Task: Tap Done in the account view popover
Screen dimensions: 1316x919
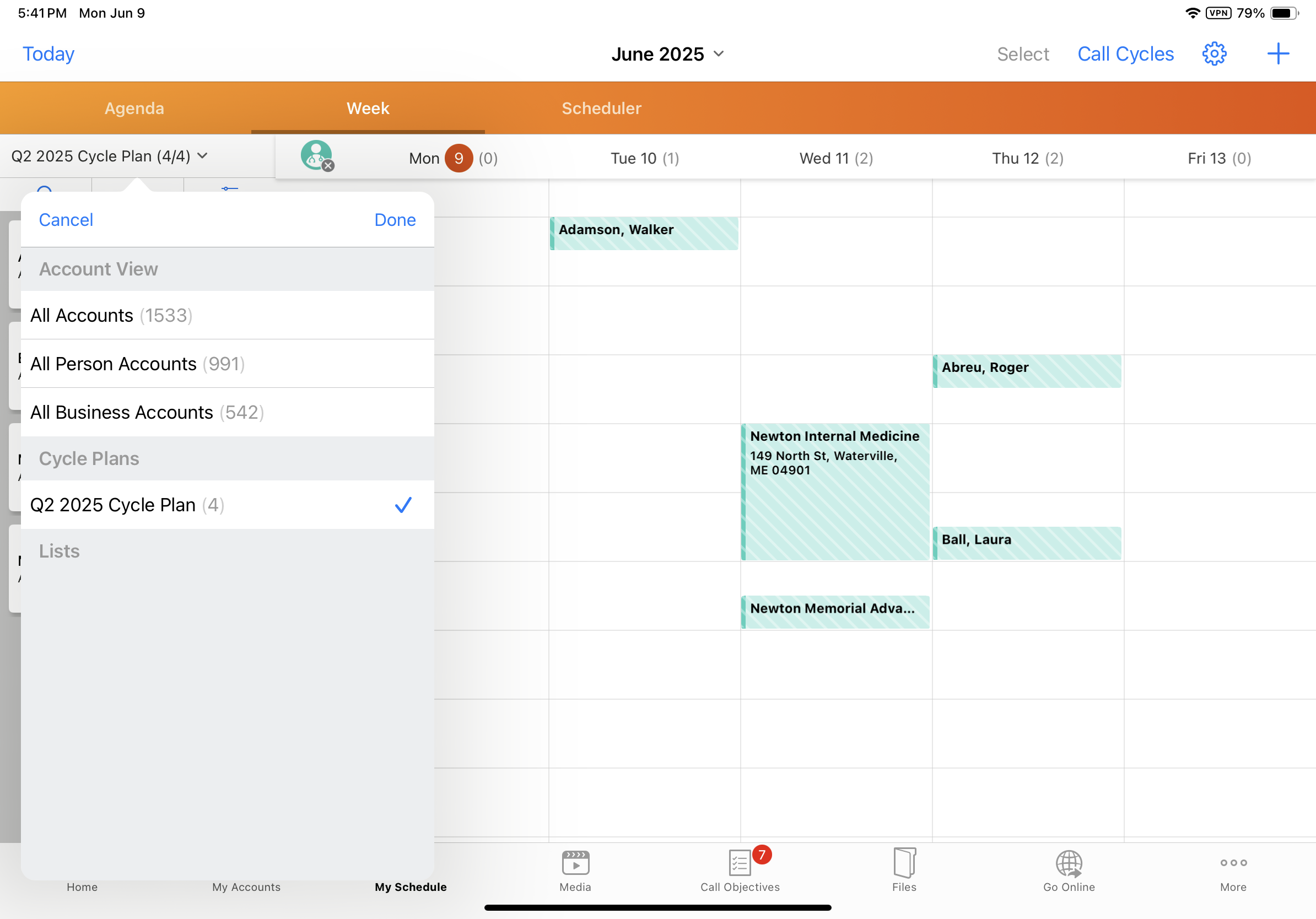Action: pyautogui.click(x=395, y=220)
